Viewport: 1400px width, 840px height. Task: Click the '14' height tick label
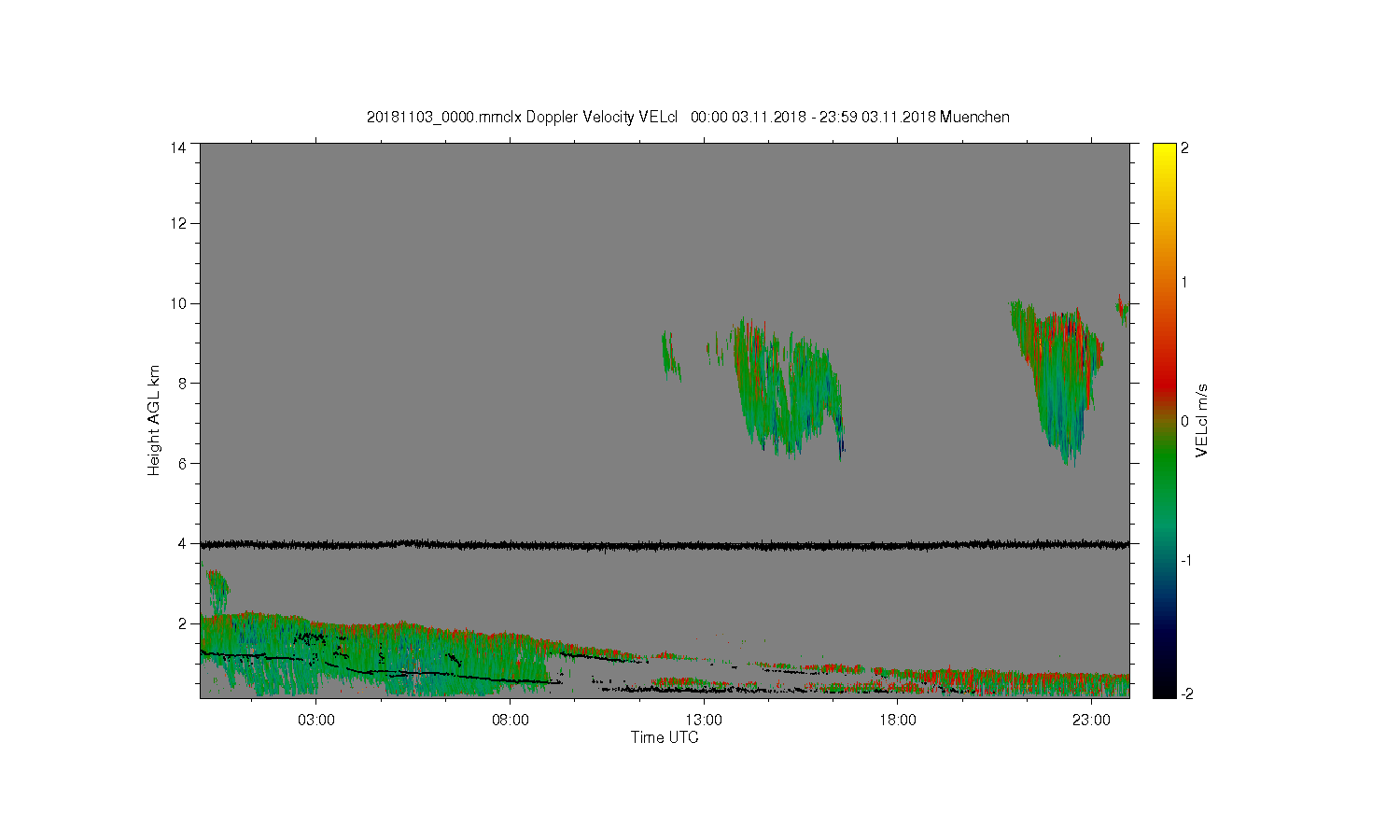coord(178,147)
